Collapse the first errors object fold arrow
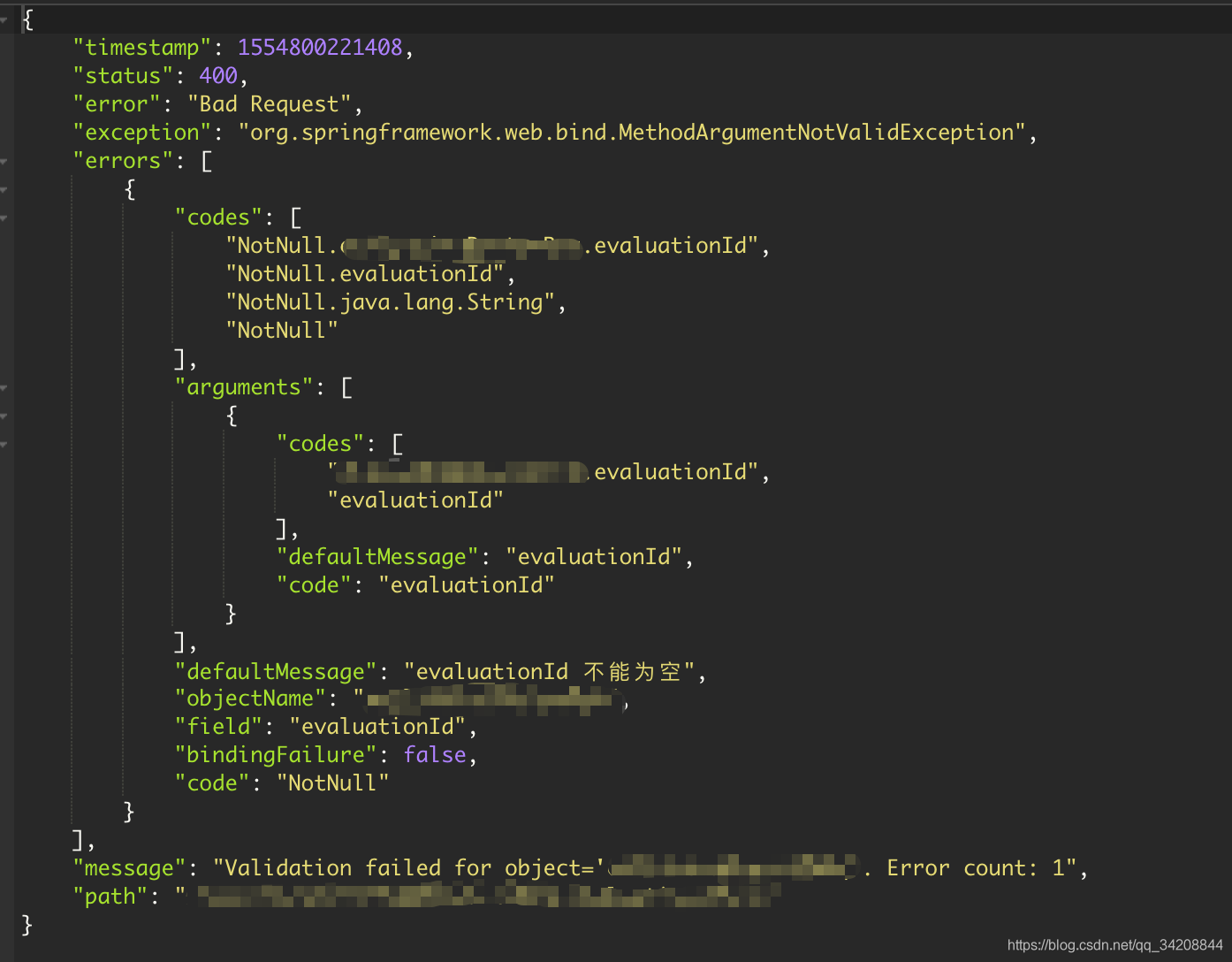The image size is (1232, 962). click(x=4, y=189)
